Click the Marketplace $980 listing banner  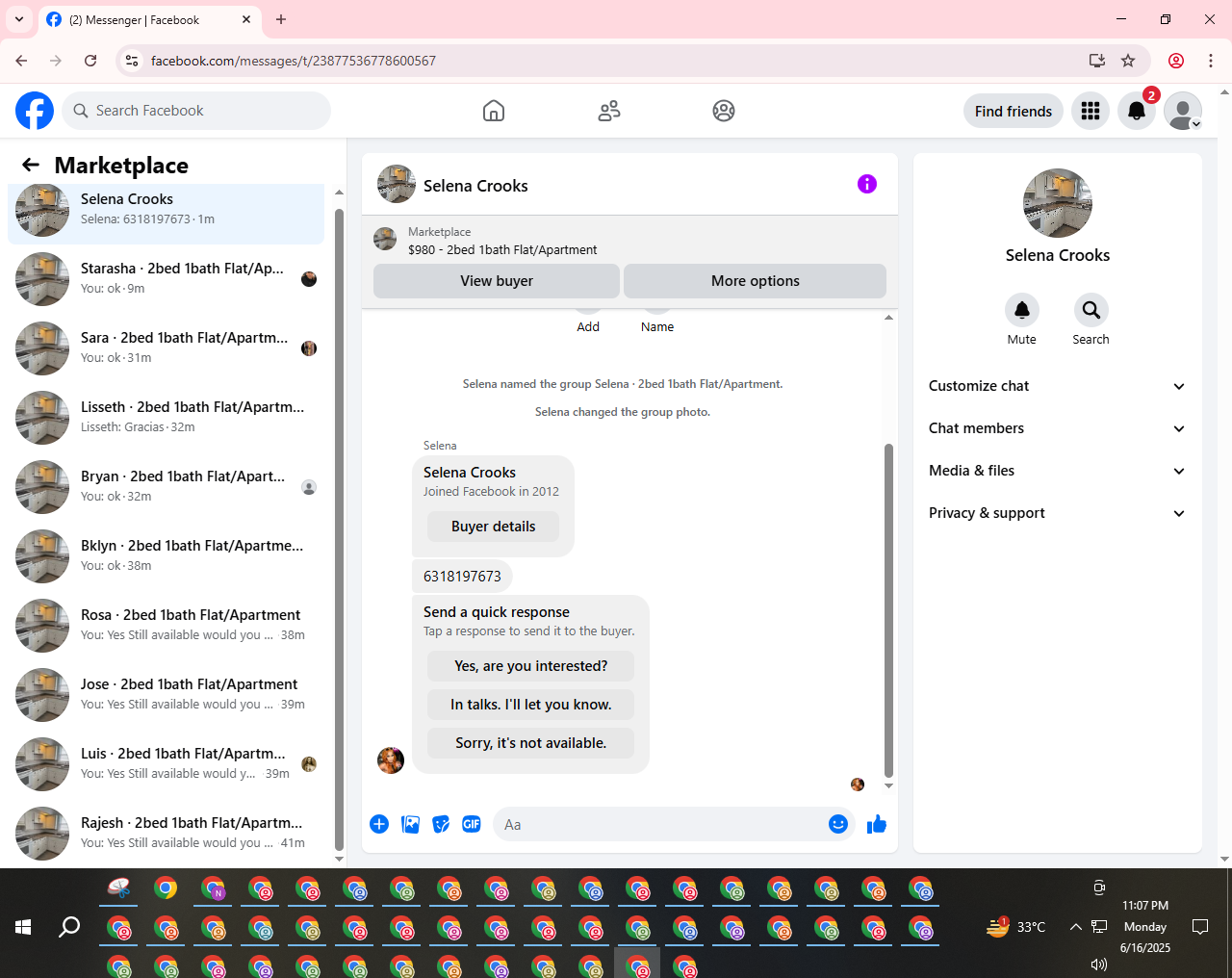point(629,240)
